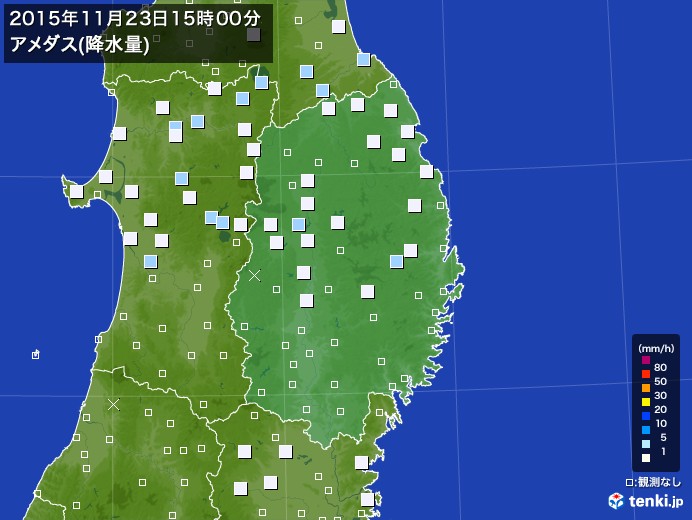The image size is (692, 520).
Task: Select the blue 20 mm/h legend swatch
Action: pyautogui.click(x=646, y=416)
